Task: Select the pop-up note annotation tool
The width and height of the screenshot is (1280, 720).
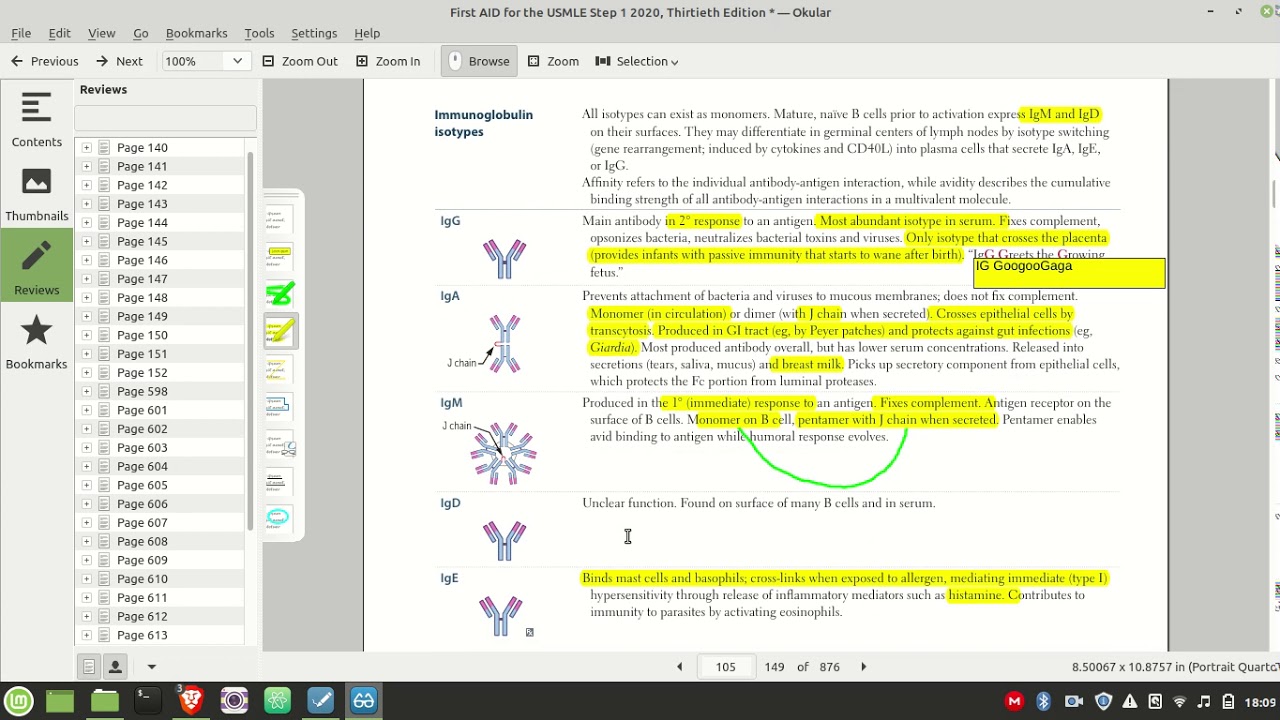Action: [280, 220]
